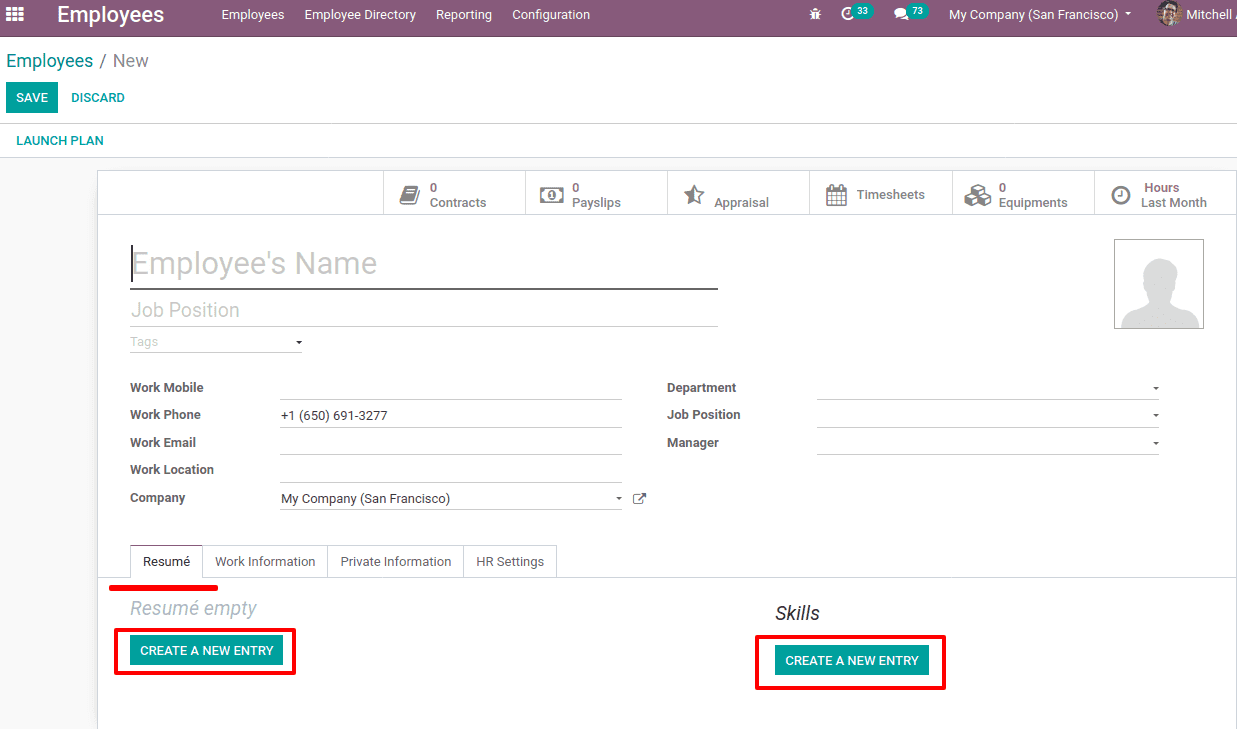Open the Timesheets calendar button
This screenshot has height=729, width=1237.
coord(880,194)
